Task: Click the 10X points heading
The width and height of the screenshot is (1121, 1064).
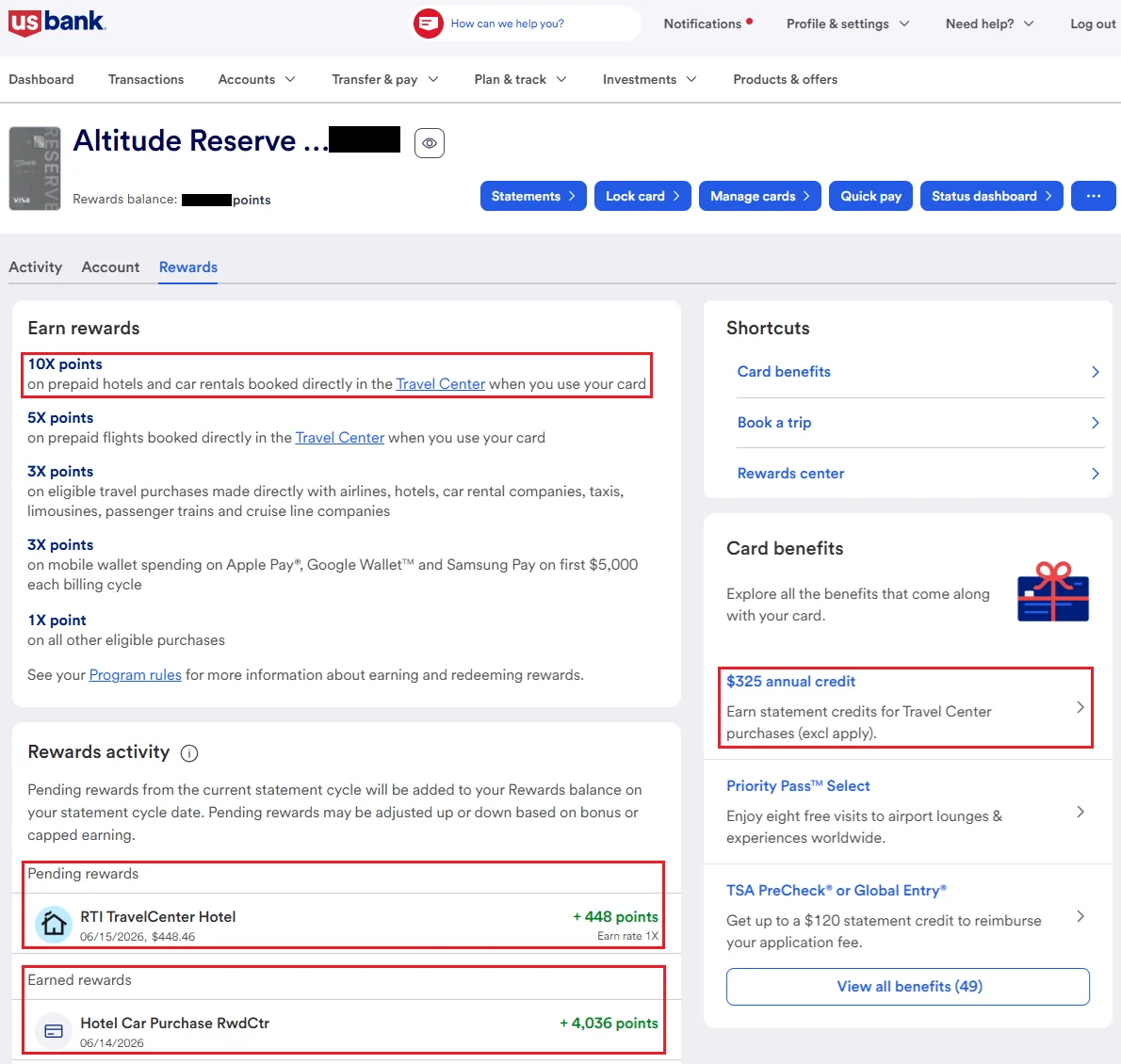Action: click(x=65, y=363)
